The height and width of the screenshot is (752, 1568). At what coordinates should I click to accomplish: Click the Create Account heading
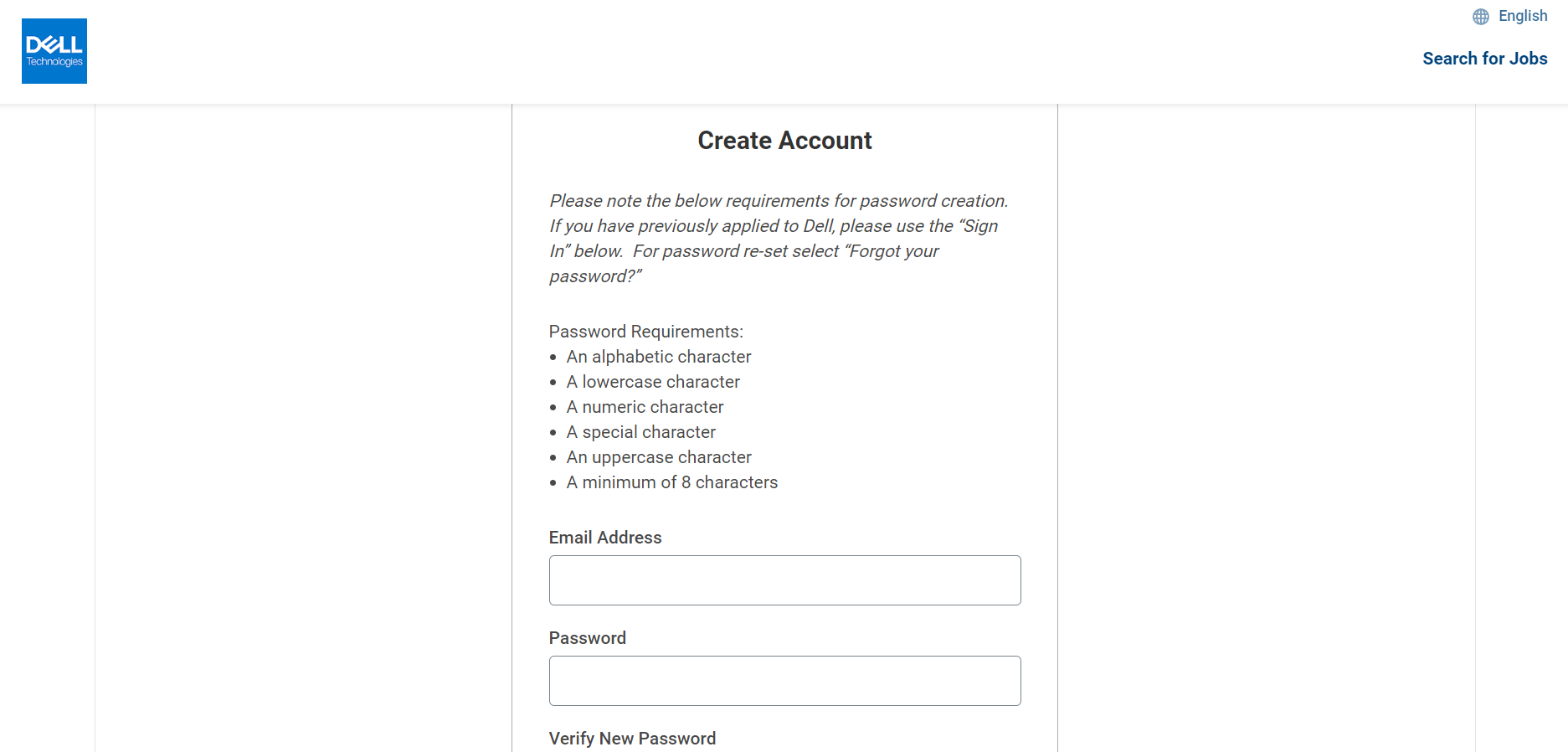[784, 141]
